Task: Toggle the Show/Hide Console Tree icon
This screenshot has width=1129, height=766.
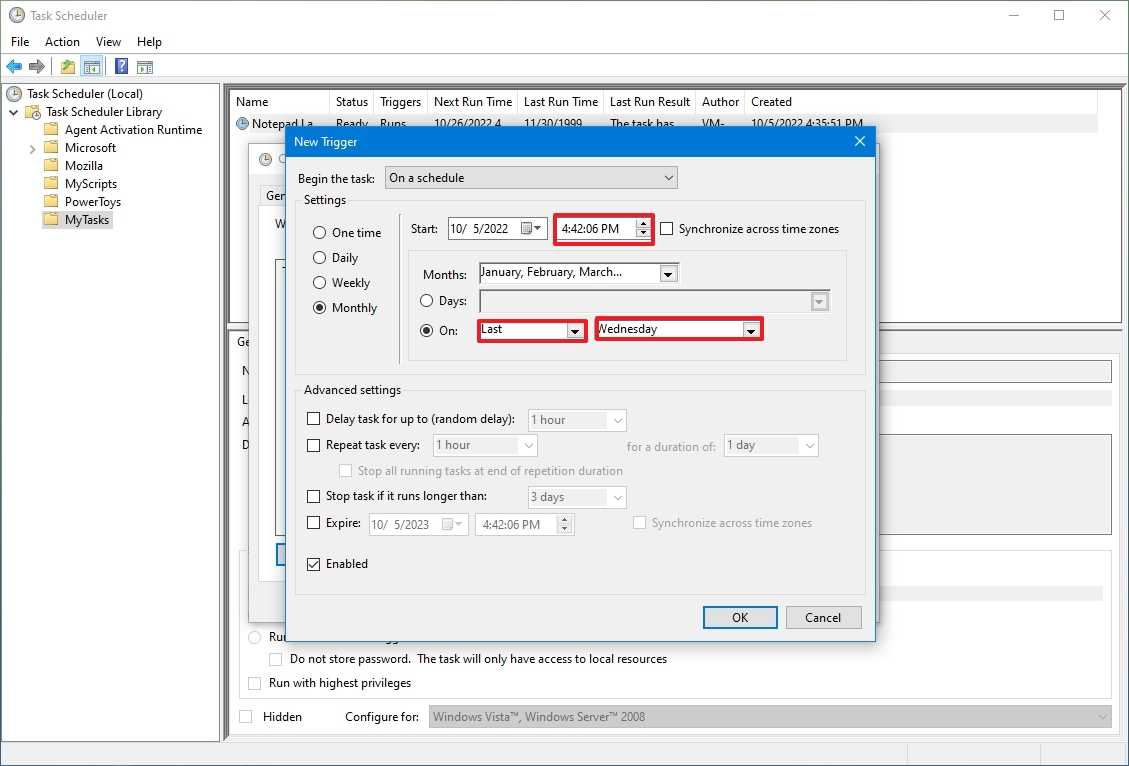Action: pyautogui.click(x=91, y=67)
